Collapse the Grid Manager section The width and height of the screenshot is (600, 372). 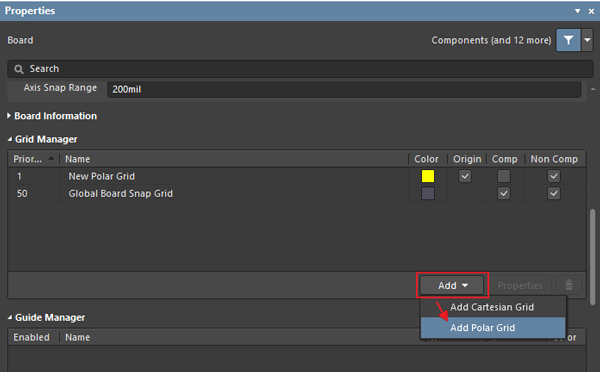10,140
